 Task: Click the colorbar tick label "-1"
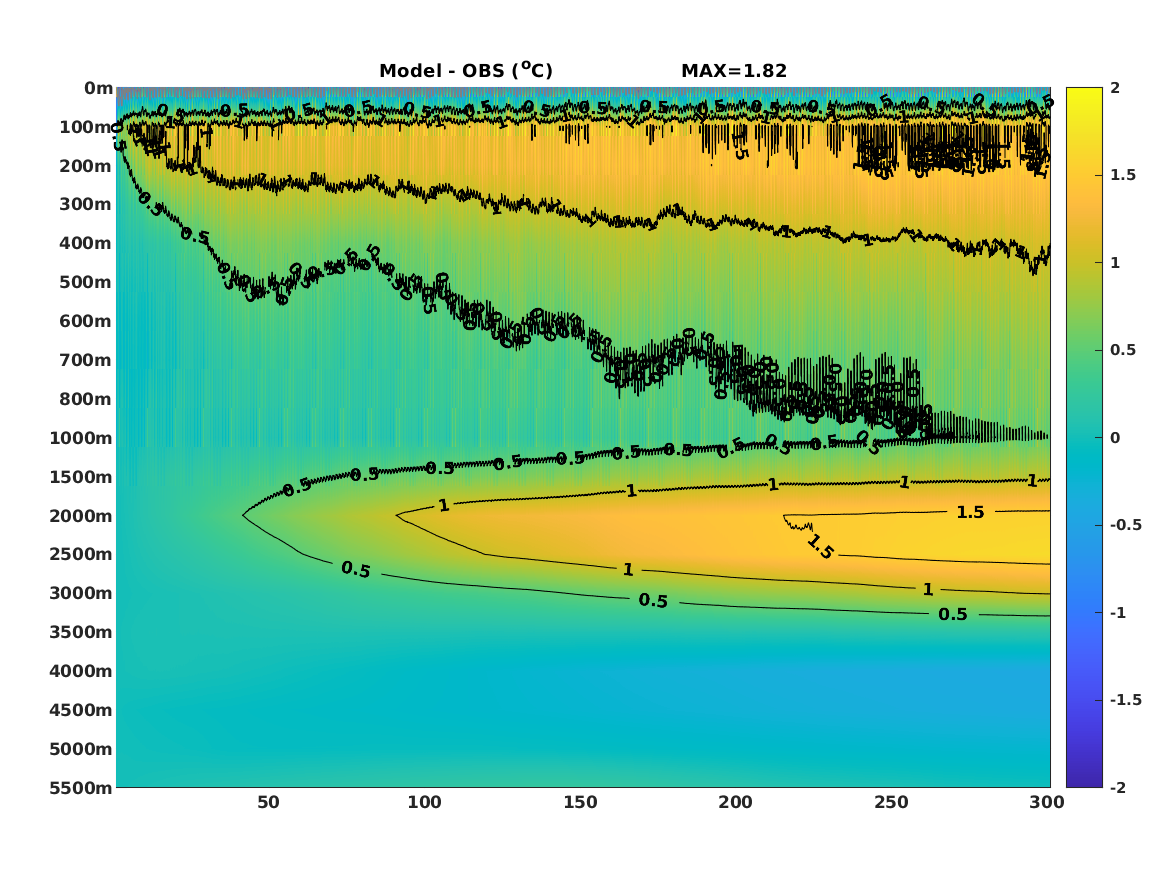point(1117,612)
